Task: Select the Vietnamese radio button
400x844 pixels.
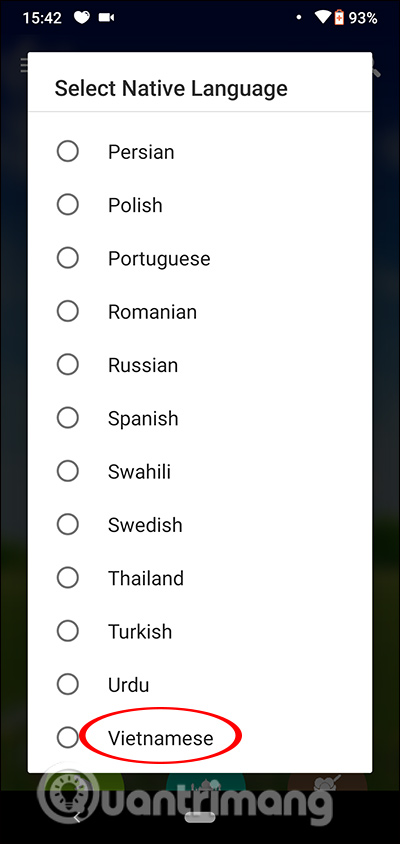Action: (68, 737)
